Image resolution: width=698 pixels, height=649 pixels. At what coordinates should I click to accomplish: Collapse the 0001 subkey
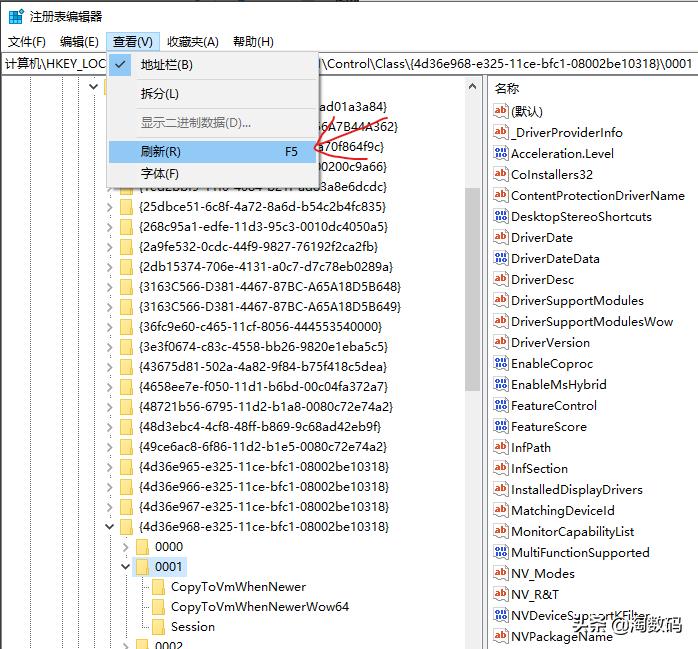pos(126,567)
